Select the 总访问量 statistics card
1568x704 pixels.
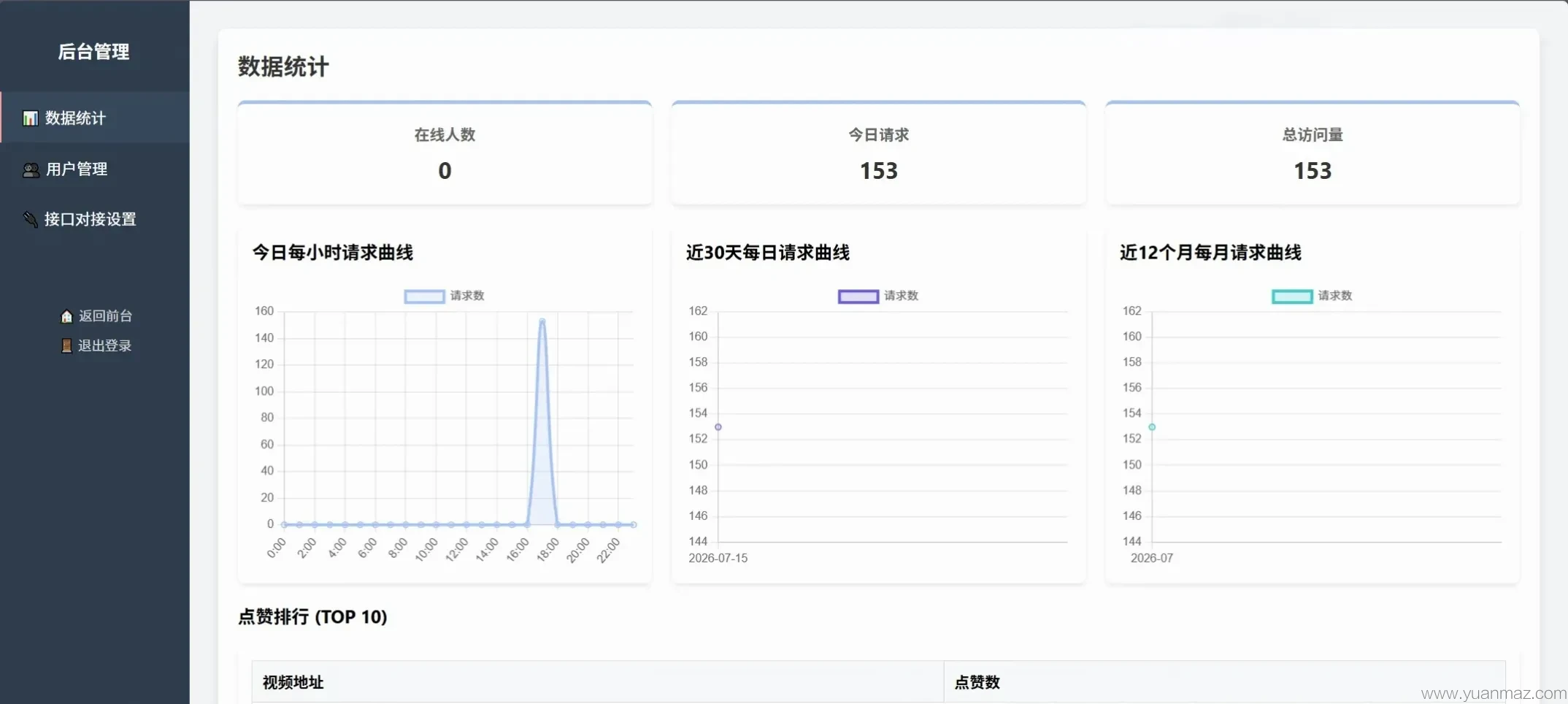tap(1313, 153)
